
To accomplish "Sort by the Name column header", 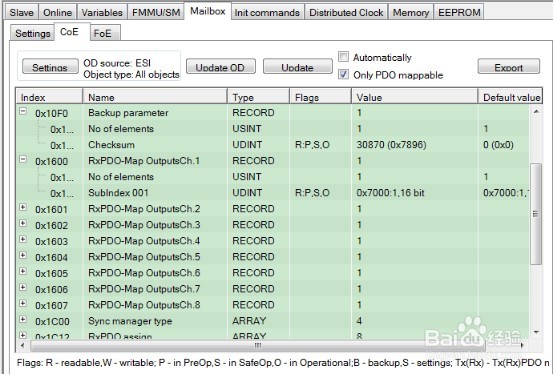I will click(155, 97).
